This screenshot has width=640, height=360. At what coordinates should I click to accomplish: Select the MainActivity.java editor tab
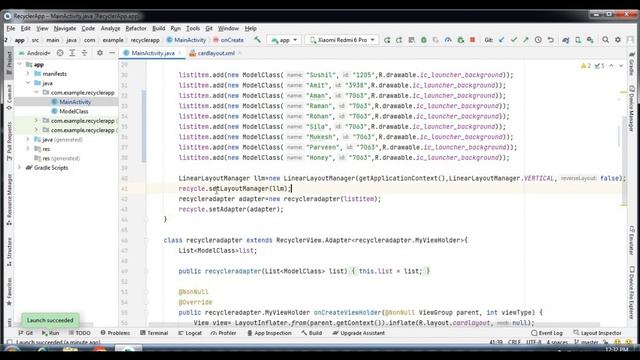click(153, 53)
